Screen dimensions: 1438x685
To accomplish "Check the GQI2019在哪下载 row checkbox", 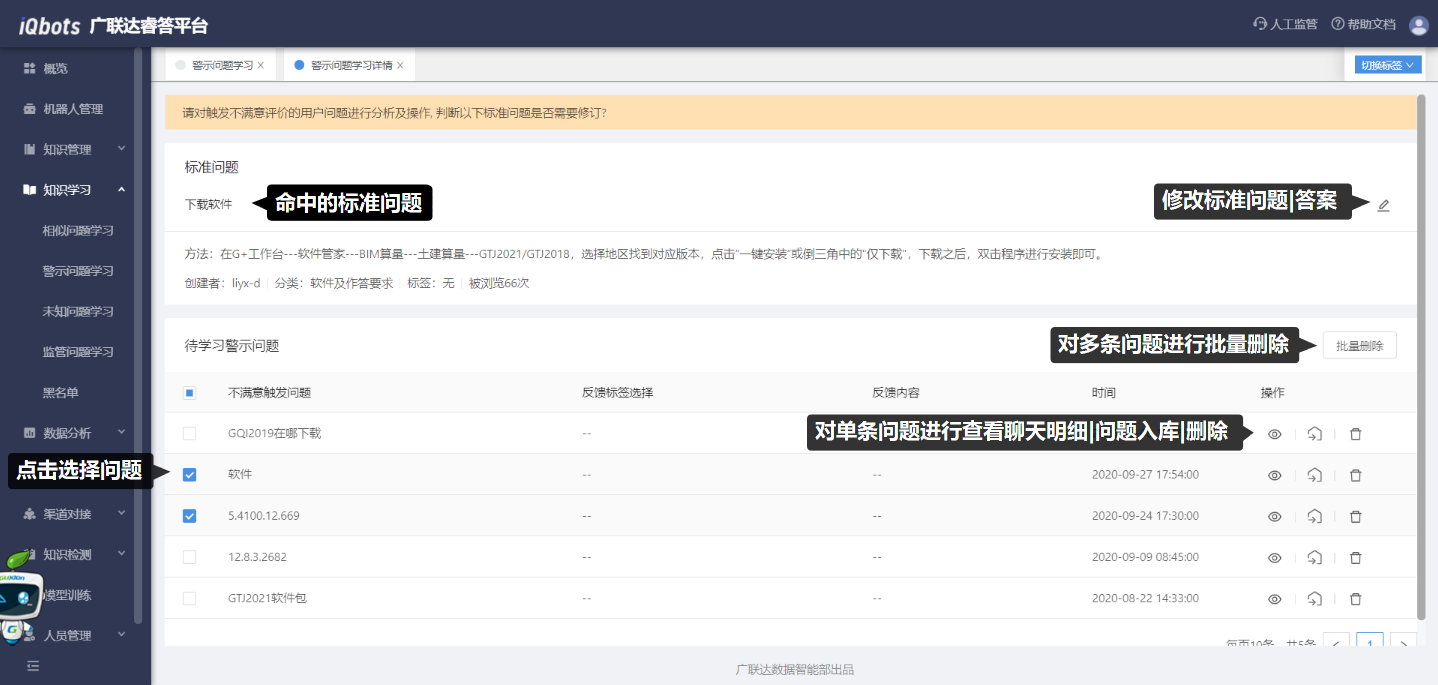I will tap(190, 434).
